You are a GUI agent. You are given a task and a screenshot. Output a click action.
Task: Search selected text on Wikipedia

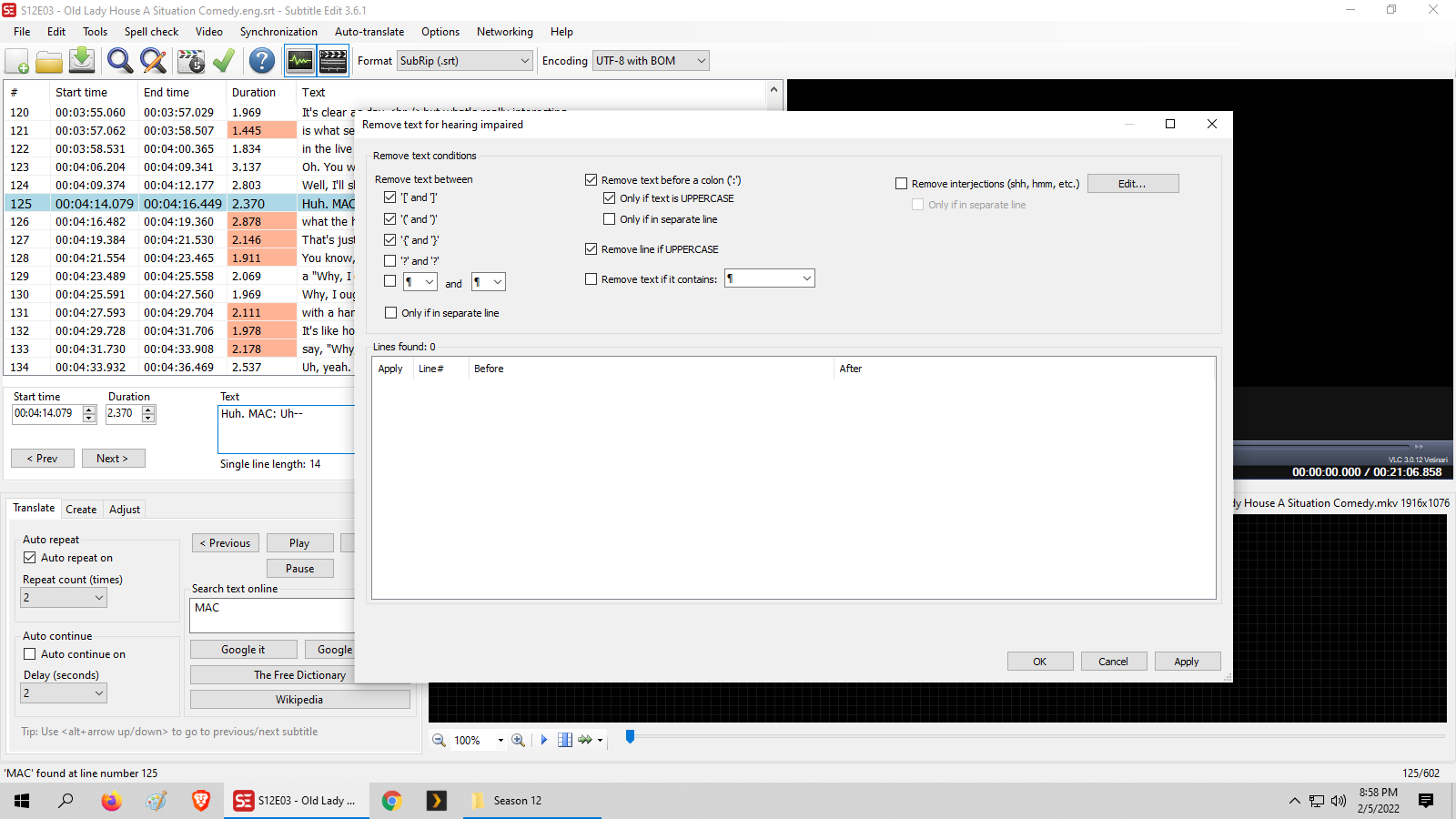(x=298, y=699)
